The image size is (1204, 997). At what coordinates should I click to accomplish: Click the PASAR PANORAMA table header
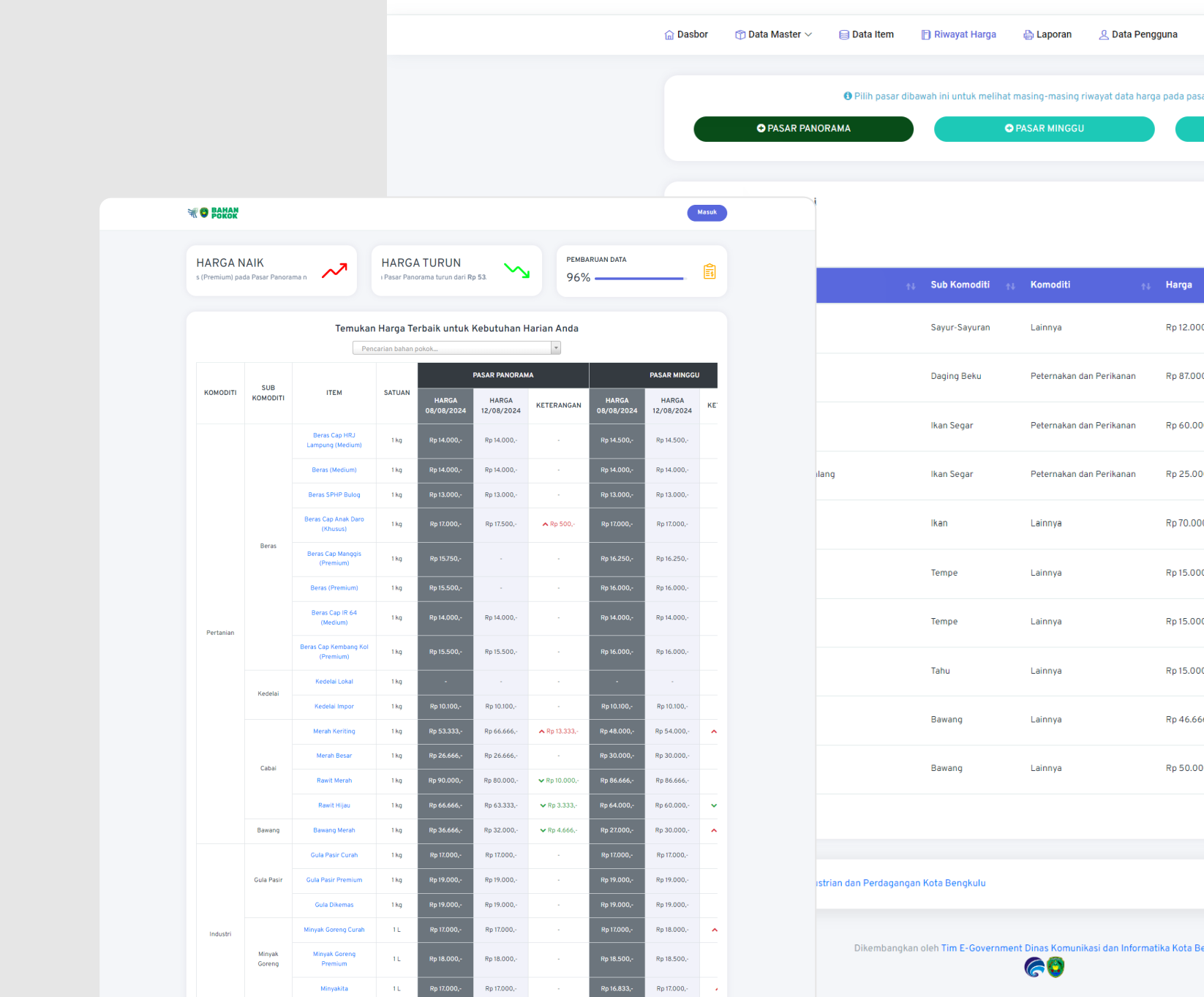(503, 375)
